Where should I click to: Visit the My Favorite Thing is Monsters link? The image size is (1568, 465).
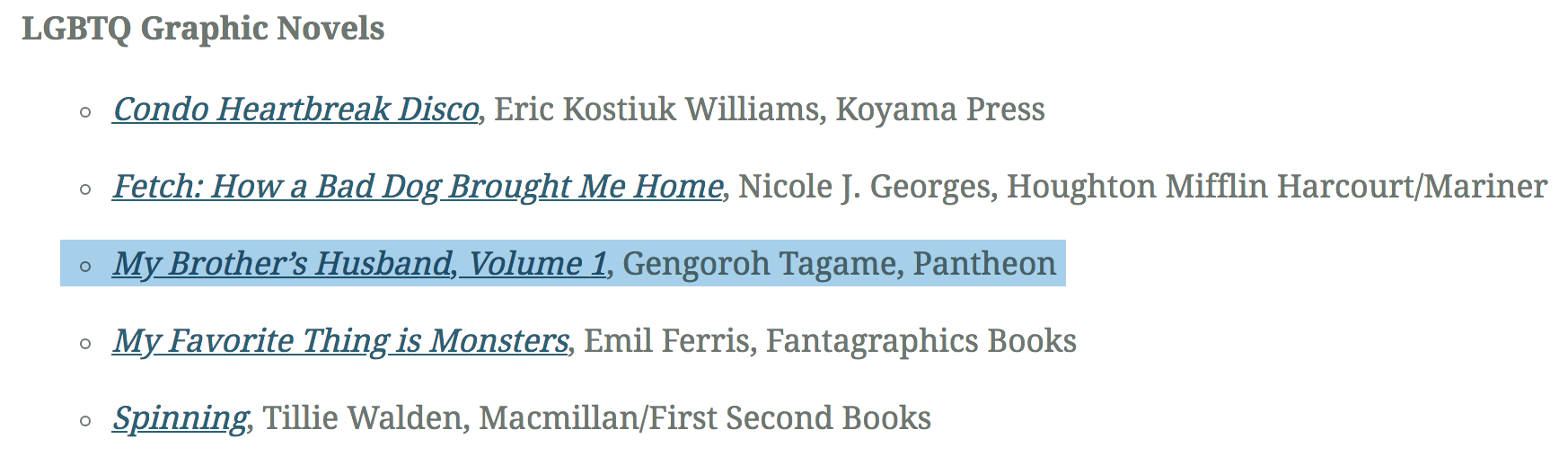[x=340, y=341]
